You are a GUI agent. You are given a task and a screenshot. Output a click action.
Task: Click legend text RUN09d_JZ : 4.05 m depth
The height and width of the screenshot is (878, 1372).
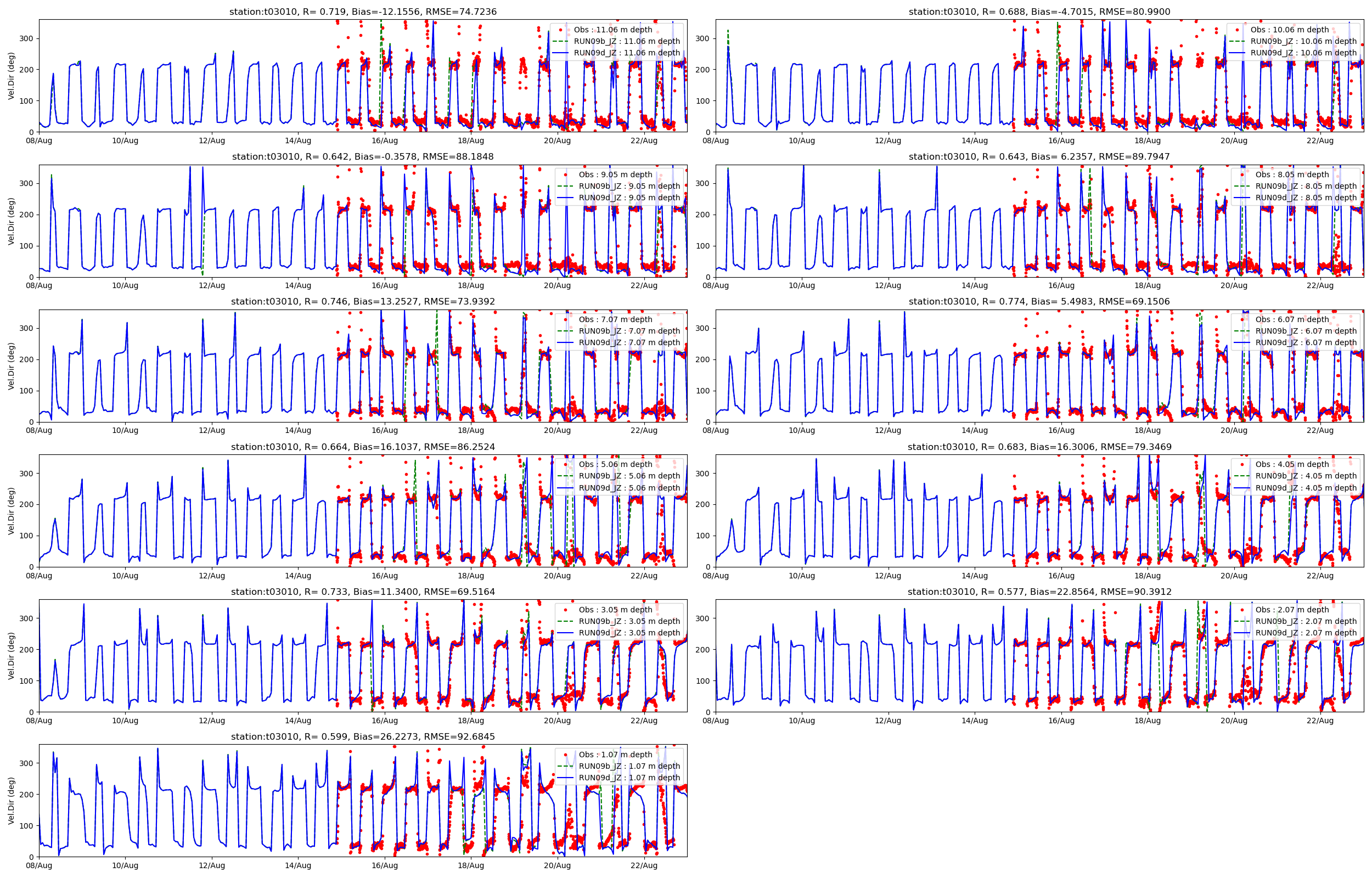1306,488
